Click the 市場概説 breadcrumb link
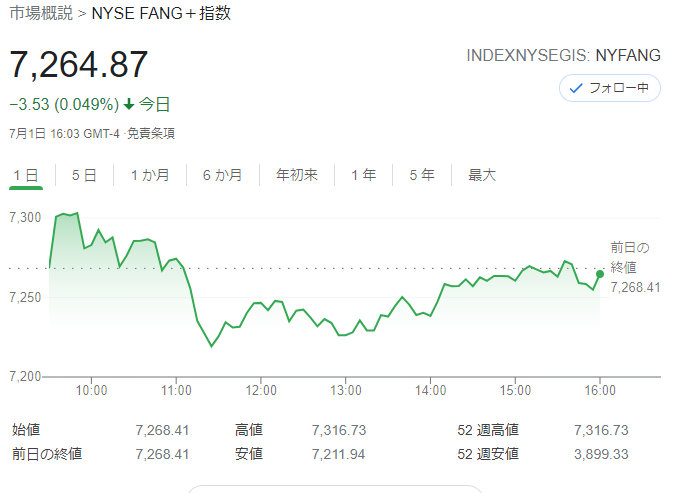This screenshot has height=493, width=674. click(x=41, y=13)
